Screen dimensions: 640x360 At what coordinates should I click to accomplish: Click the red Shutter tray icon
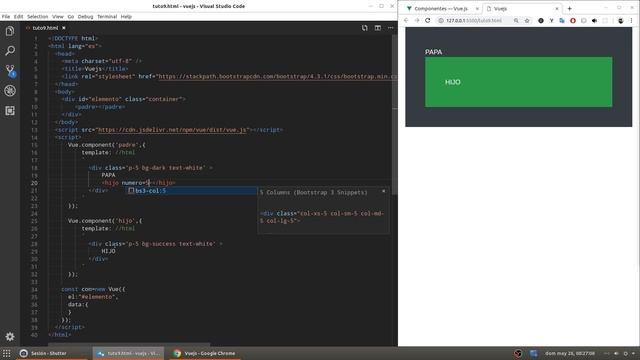coord(518,353)
